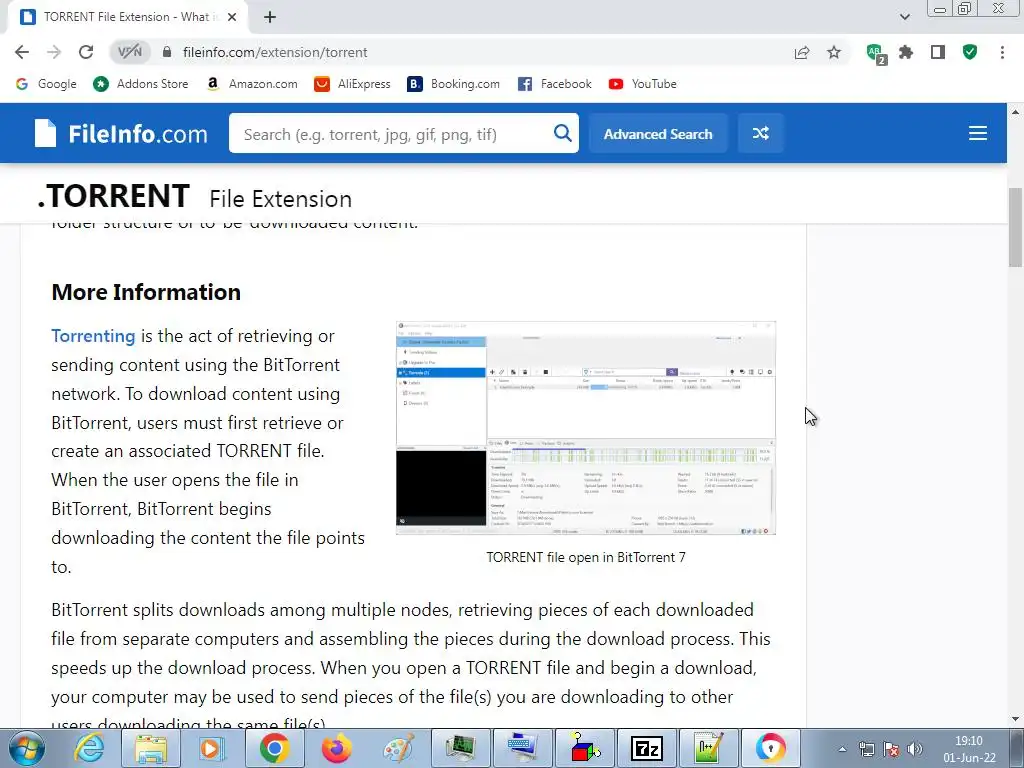Image resolution: width=1024 pixels, height=768 pixels.
Task: View site info via padlock icon
Action: 167,52
